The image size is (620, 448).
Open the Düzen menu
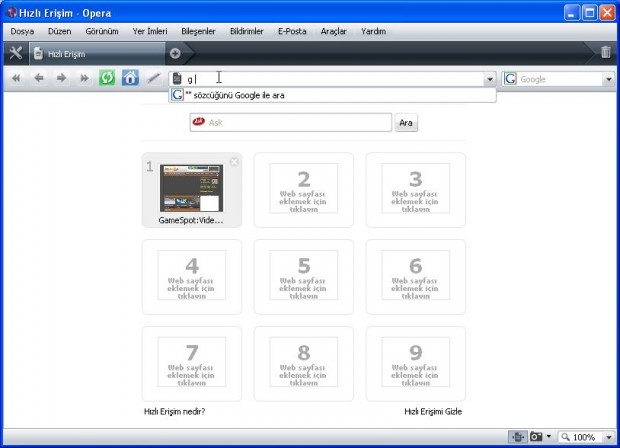[x=60, y=32]
